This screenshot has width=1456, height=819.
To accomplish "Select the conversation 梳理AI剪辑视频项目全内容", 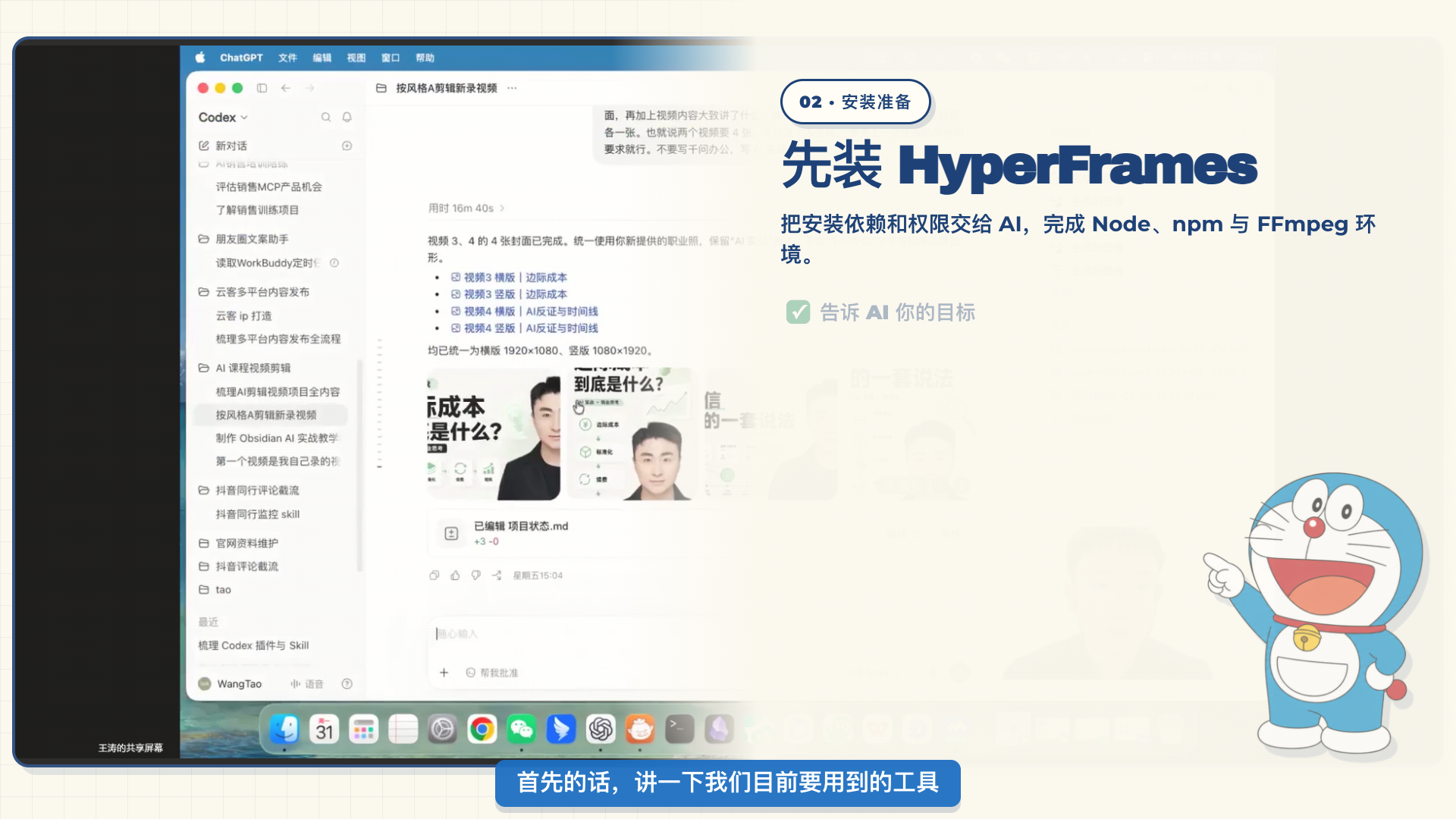I will click(x=278, y=391).
